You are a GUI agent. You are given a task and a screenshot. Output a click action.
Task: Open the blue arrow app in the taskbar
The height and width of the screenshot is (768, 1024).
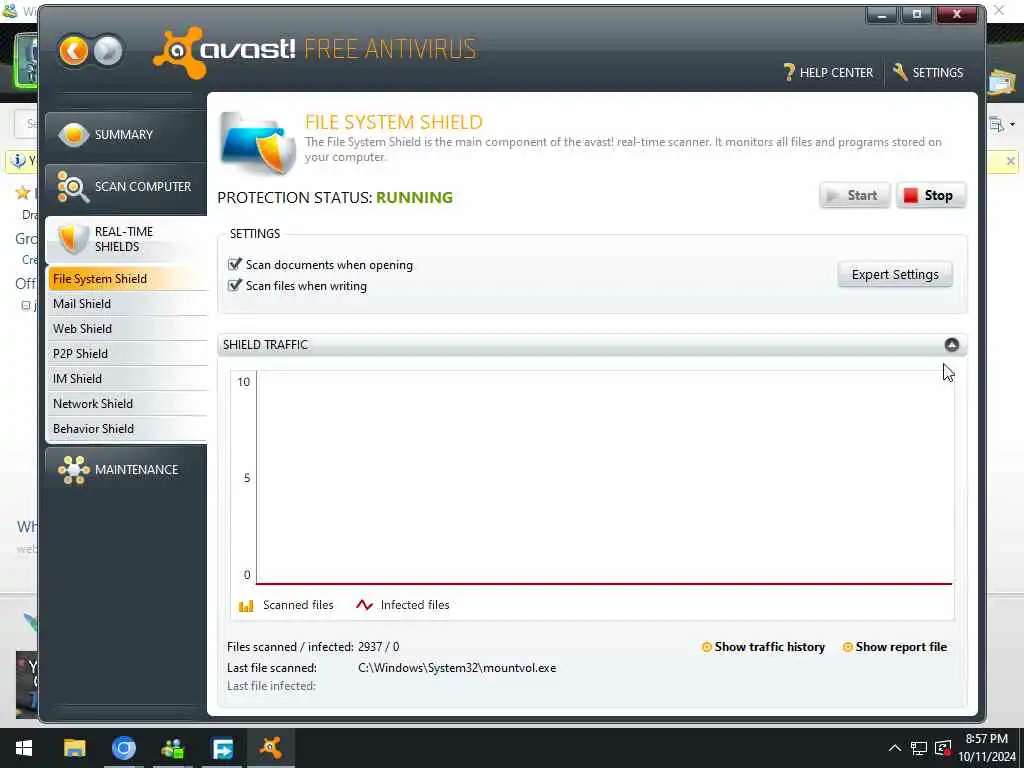222,748
